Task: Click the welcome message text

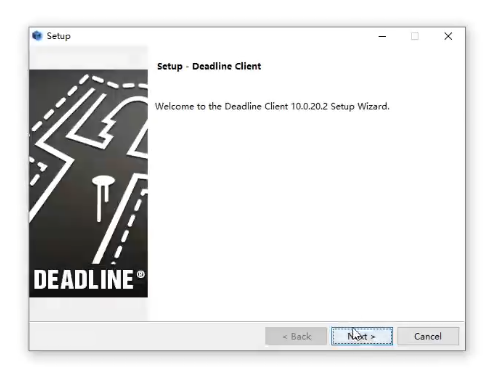Action: click(x=272, y=106)
